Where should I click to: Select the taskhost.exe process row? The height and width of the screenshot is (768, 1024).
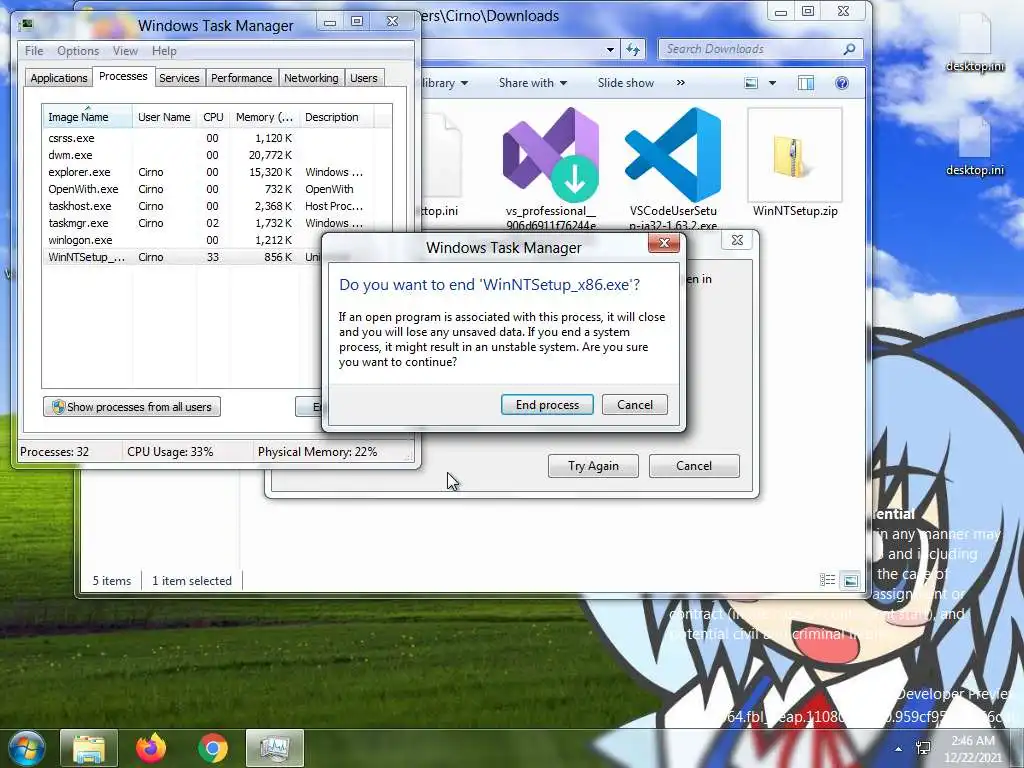point(217,206)
